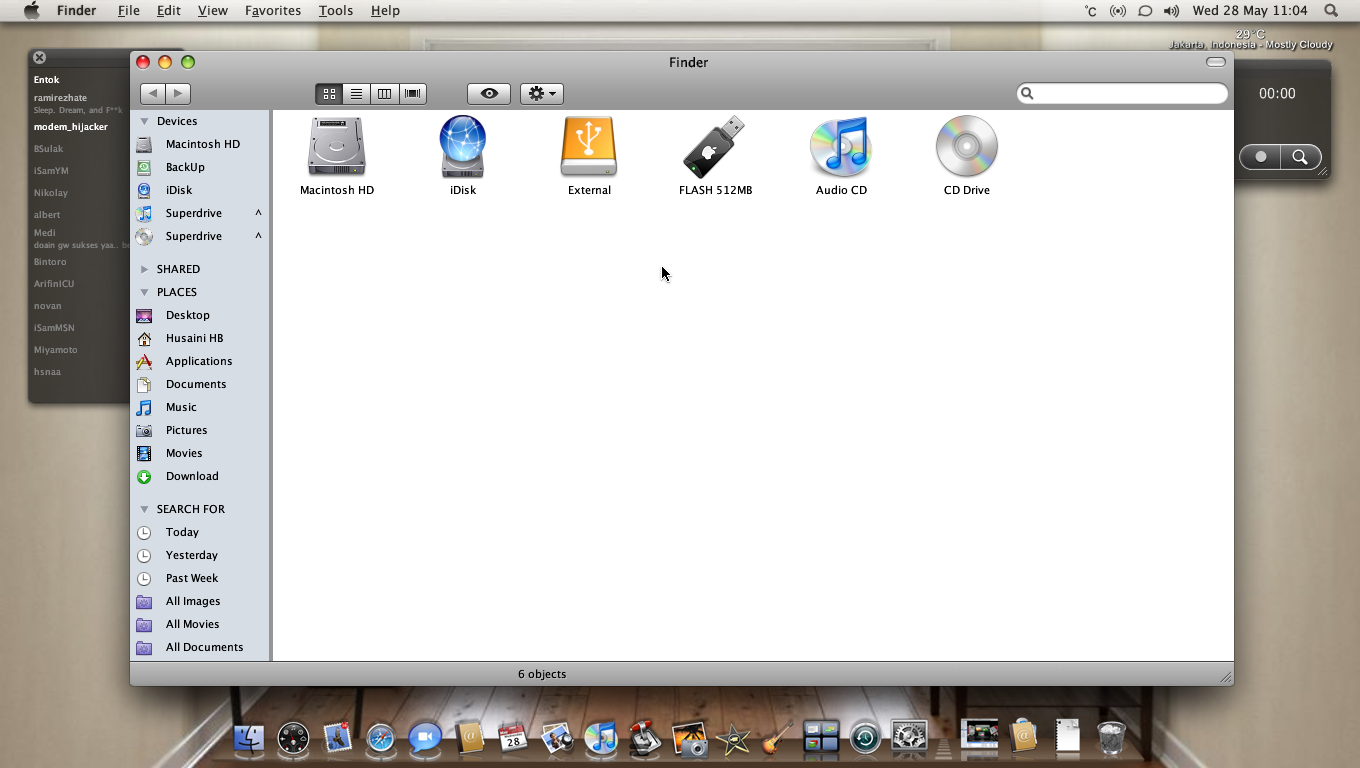
Task: Collapse the SEARCH FOR sidebar section
Action: pyautogui.click(x=144, y=509)
